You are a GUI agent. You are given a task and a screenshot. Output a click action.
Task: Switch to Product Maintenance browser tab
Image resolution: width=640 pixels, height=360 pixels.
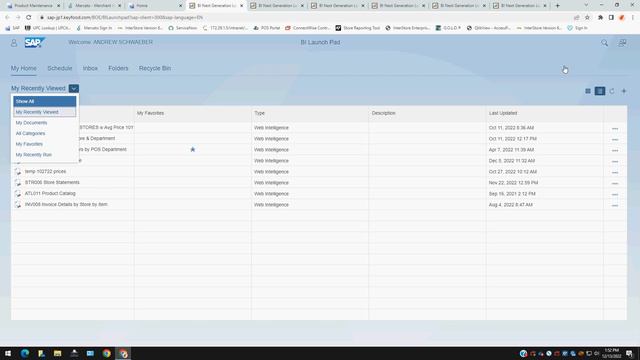click(x=33, y=6)
